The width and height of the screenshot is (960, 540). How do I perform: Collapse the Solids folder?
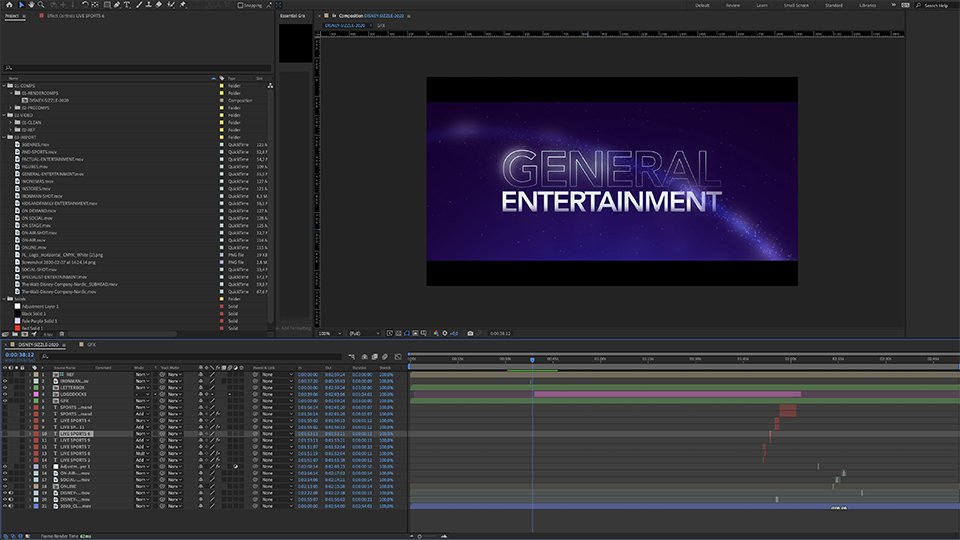[4, 299]
